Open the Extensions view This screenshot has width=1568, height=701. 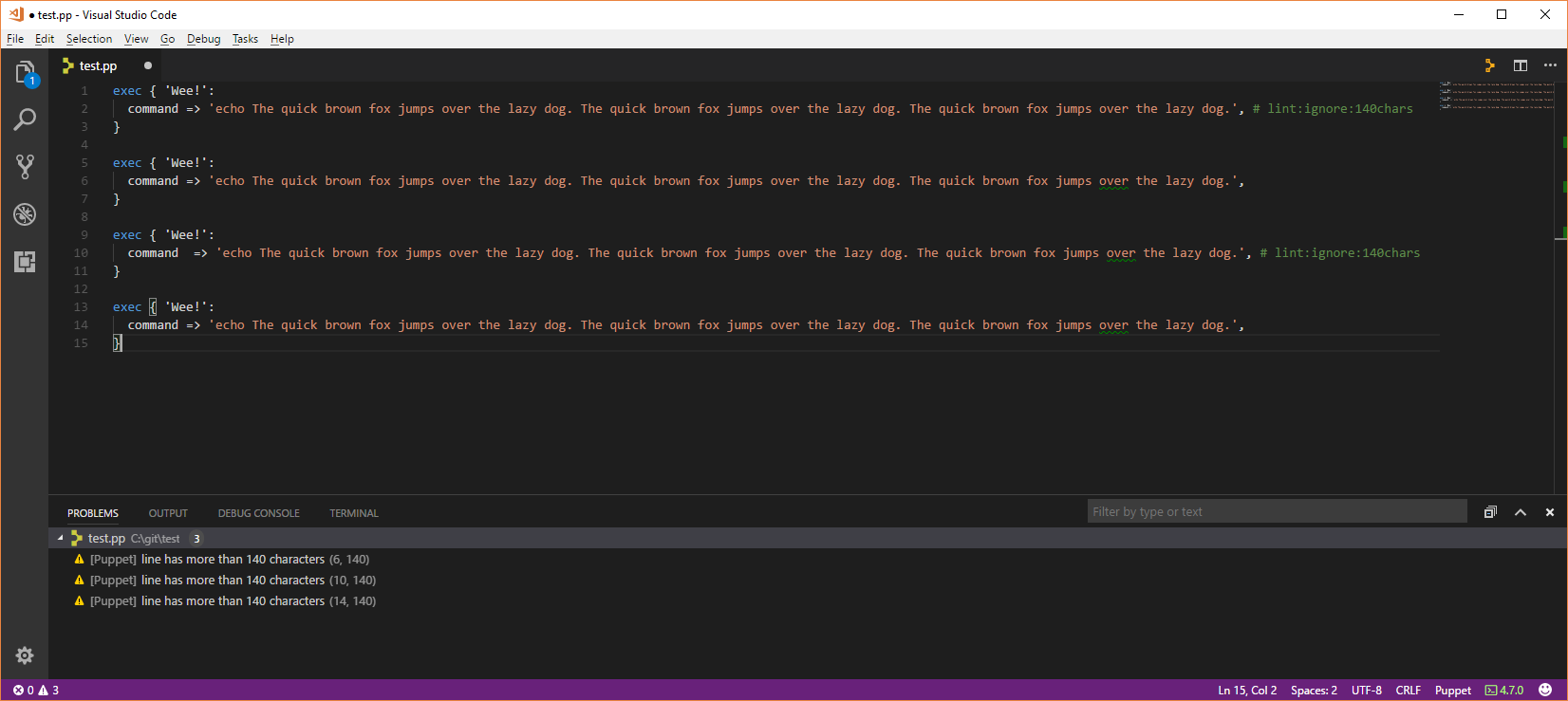coord(25,262)
